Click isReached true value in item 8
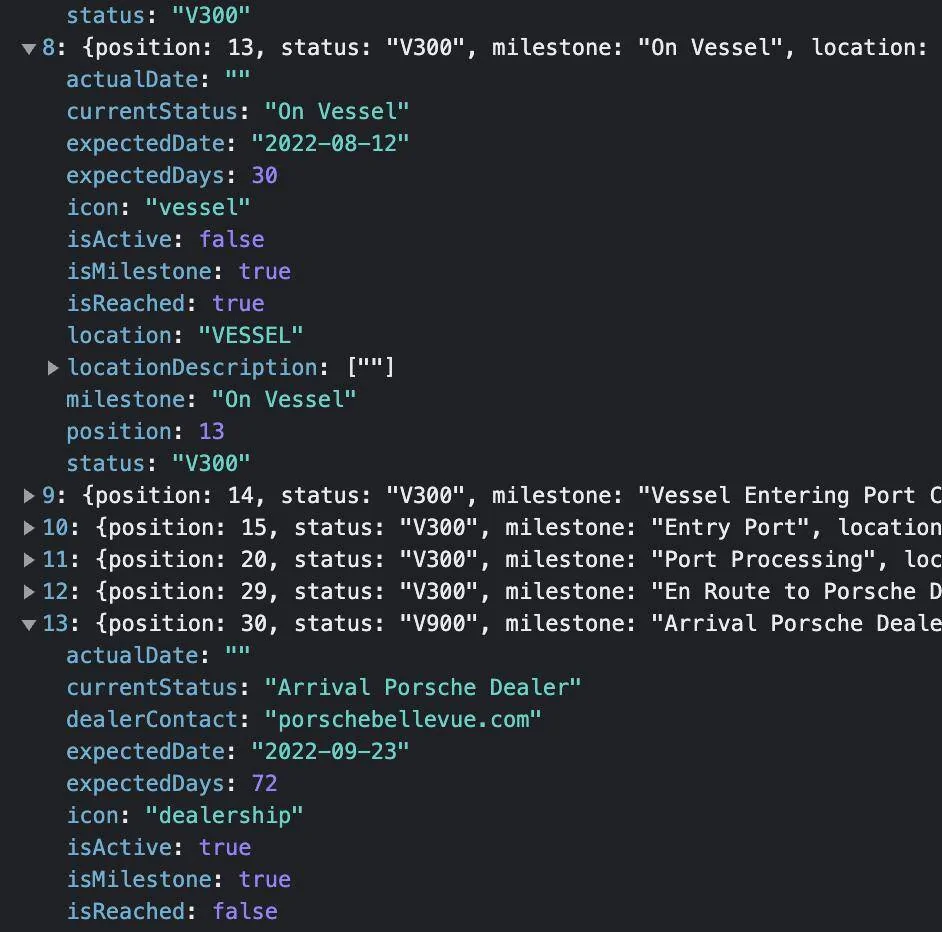The image size is (942, 932). (x=238, y=303)
